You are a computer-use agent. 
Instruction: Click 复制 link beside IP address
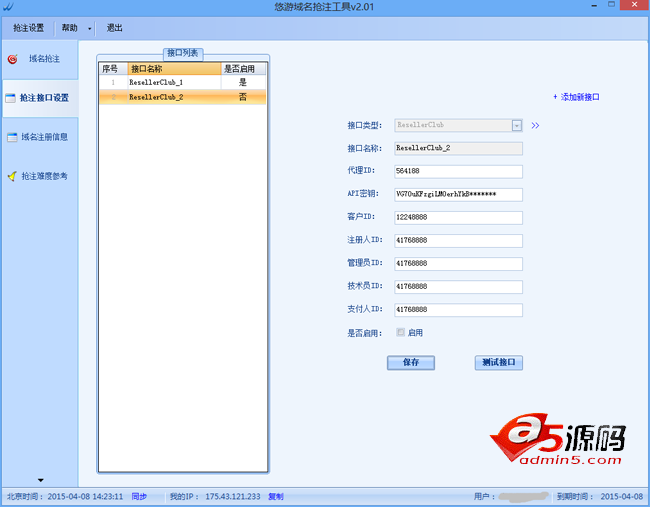pos(276,496)
